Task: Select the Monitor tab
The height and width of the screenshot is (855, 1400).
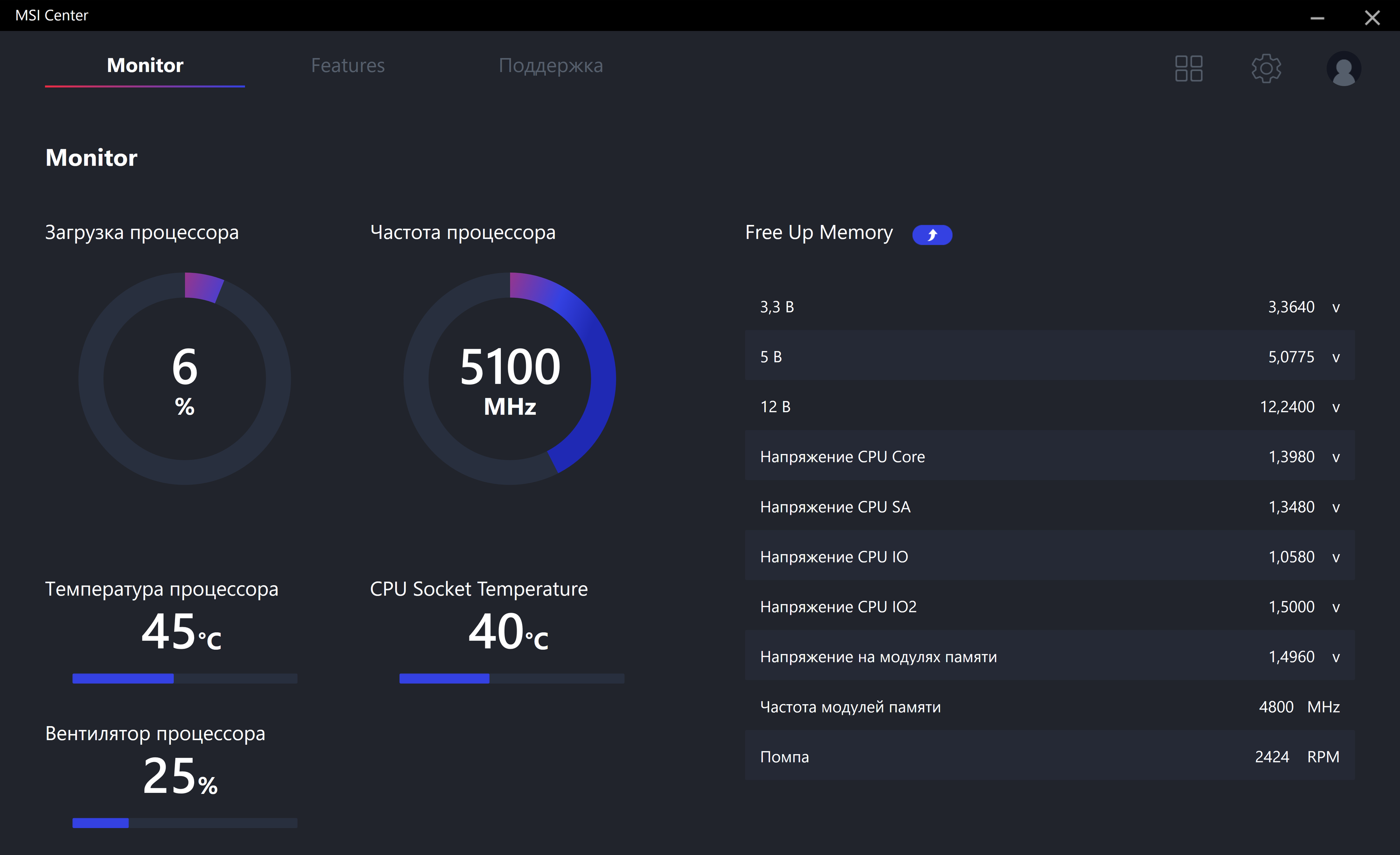Action: (x=145, y=66)
